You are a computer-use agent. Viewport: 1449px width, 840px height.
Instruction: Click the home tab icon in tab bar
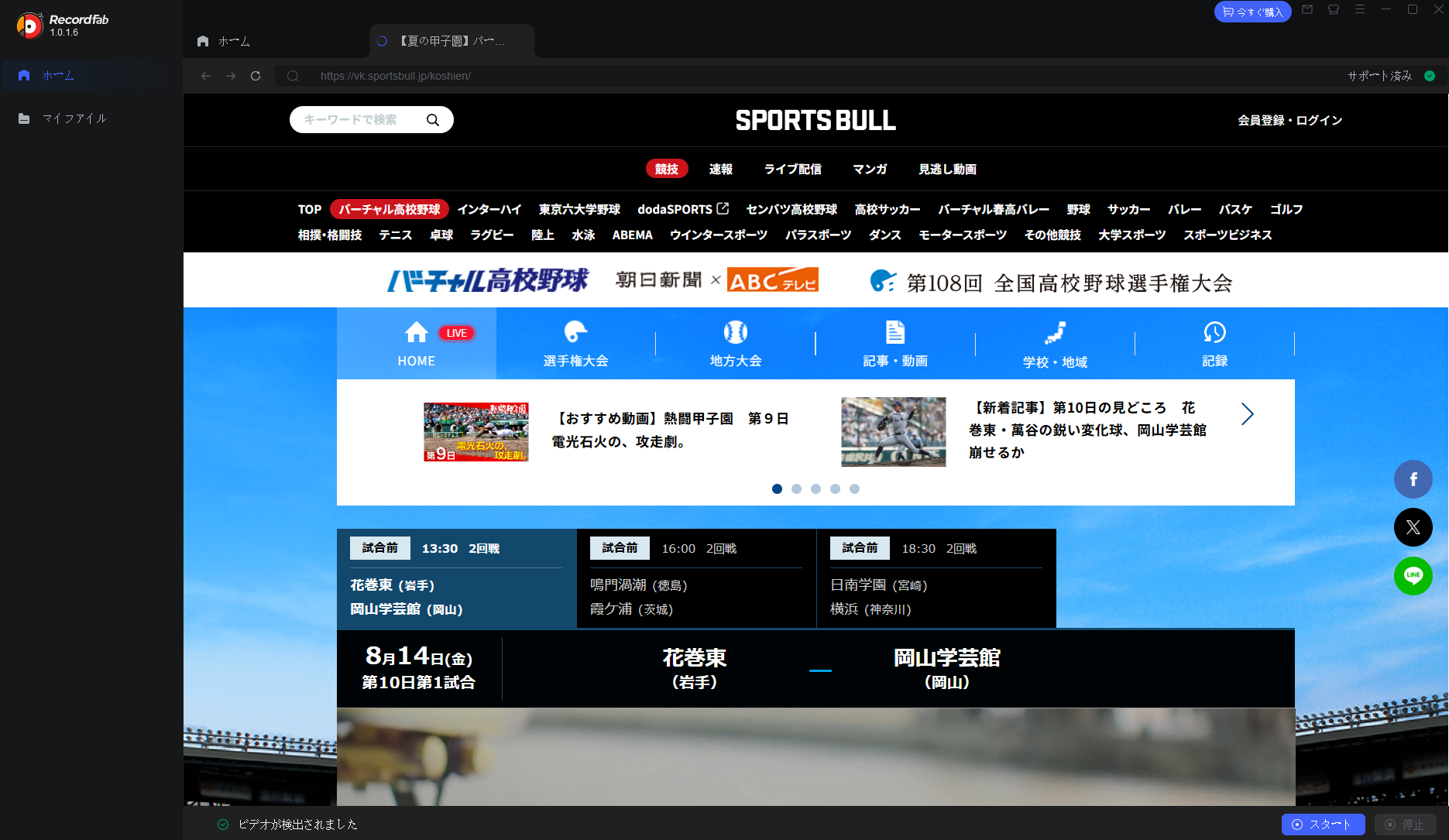pos(203,41)
